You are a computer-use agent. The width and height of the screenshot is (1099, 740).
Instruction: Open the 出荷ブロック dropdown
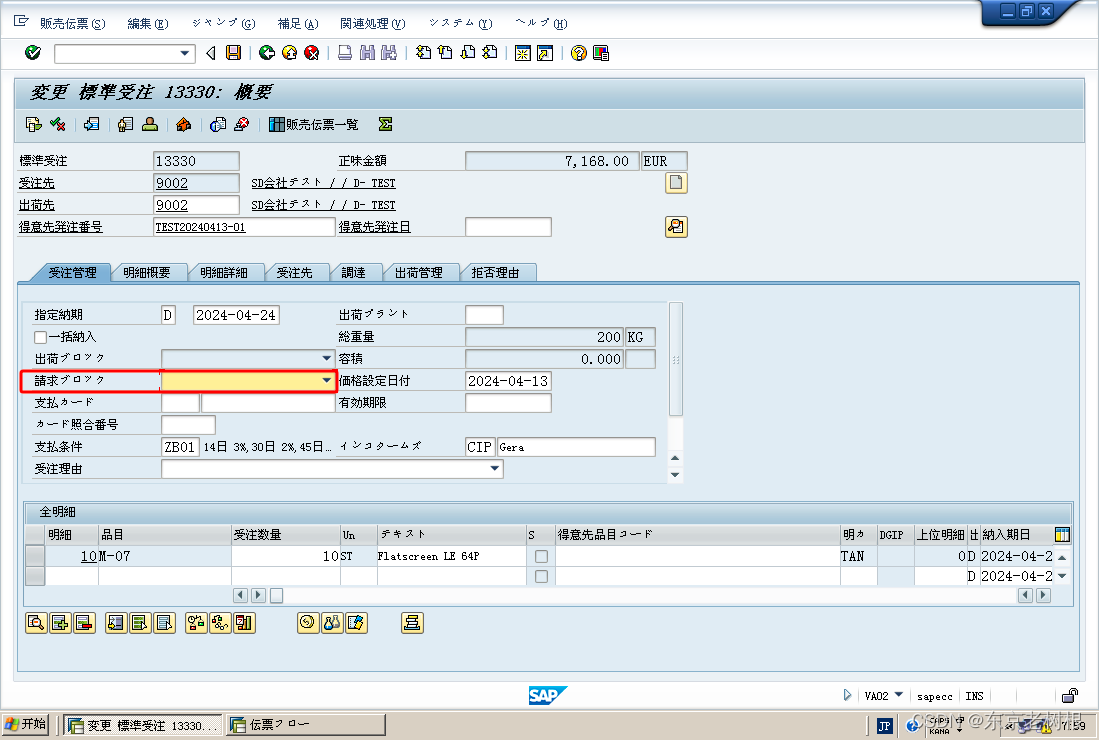[327, 358]
